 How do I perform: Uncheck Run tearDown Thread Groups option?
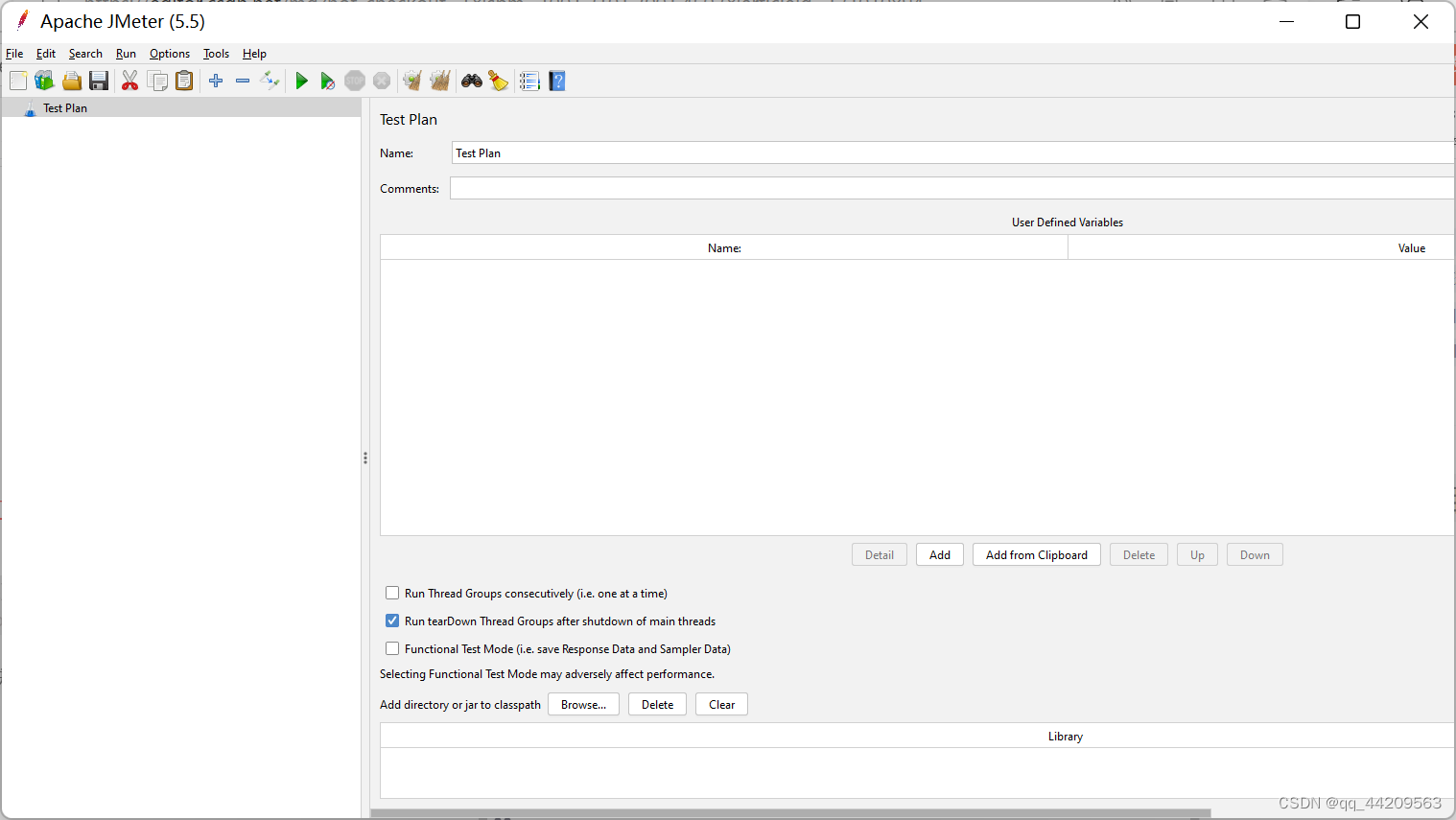392,621
